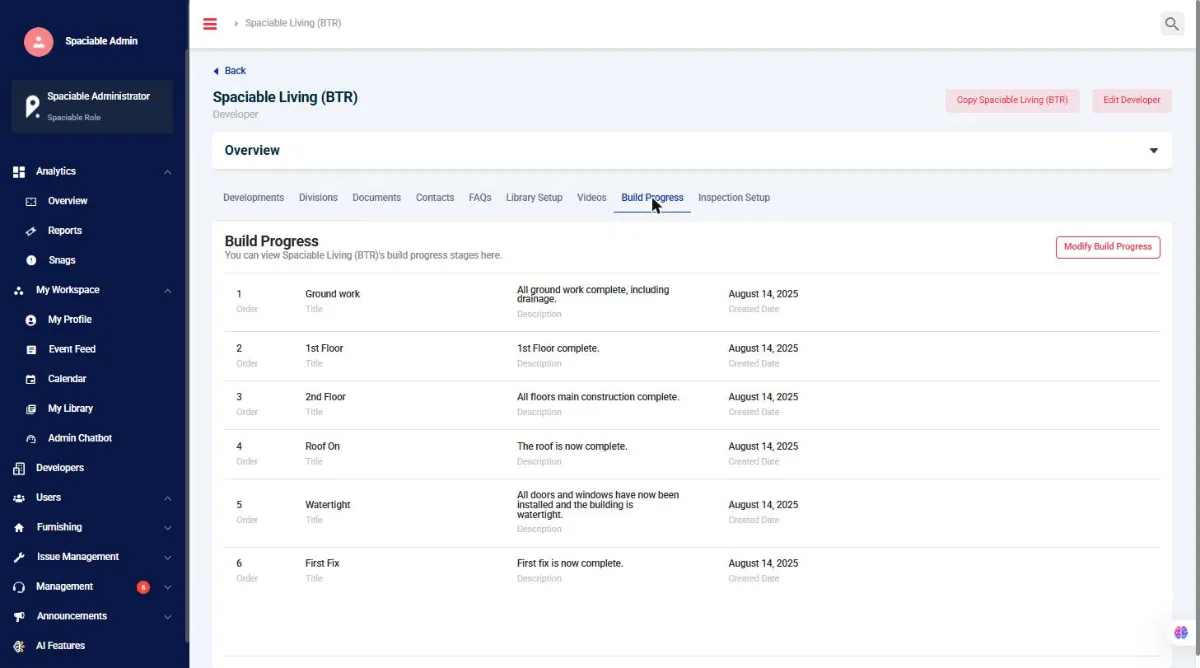Click the My Workspace icon
The image size is (1200, 668).
pos(18,290)
